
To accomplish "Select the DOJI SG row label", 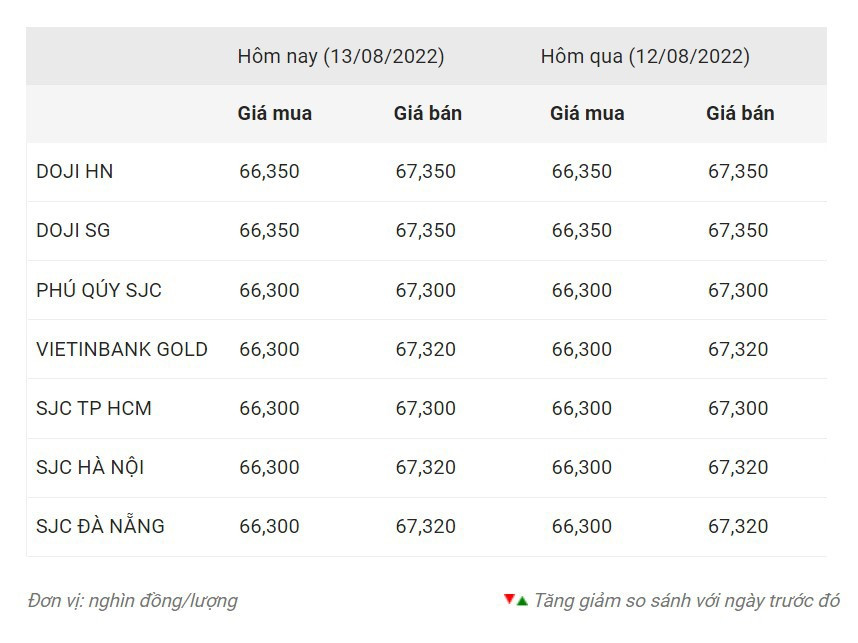I will (x=73, y=231).
